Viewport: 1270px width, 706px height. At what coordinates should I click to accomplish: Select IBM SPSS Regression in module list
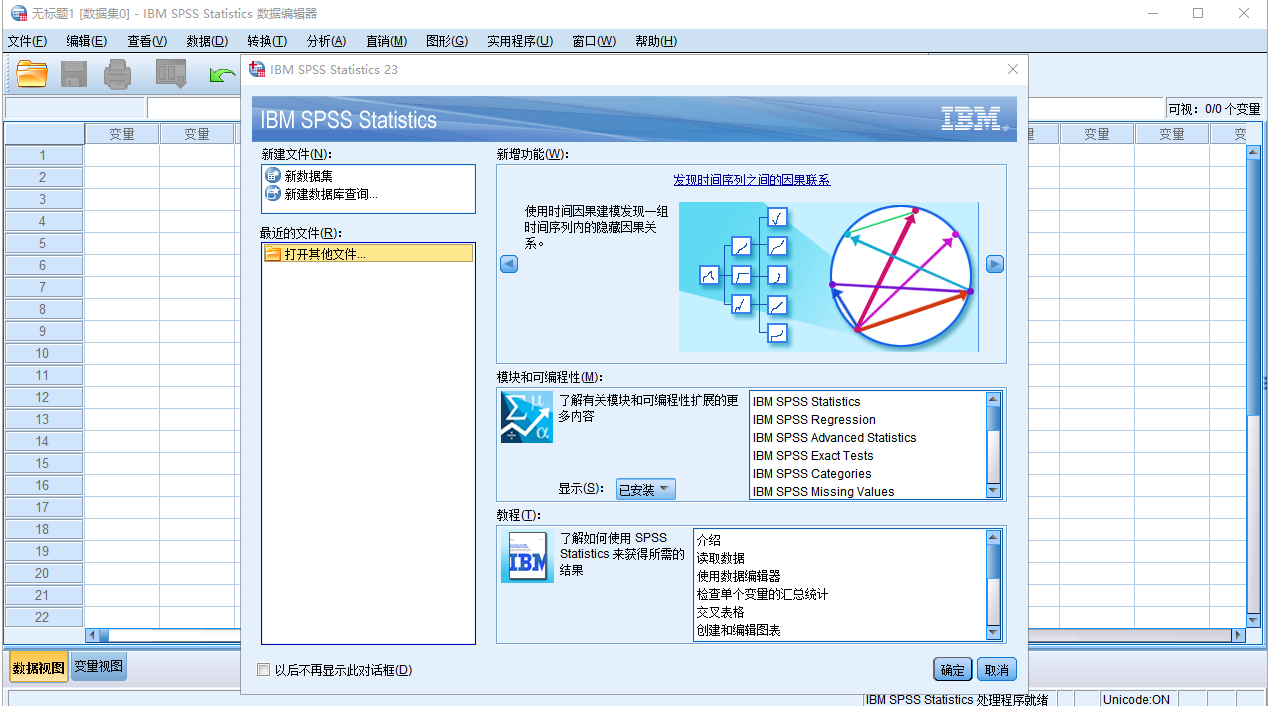click(x=814, y=420)
